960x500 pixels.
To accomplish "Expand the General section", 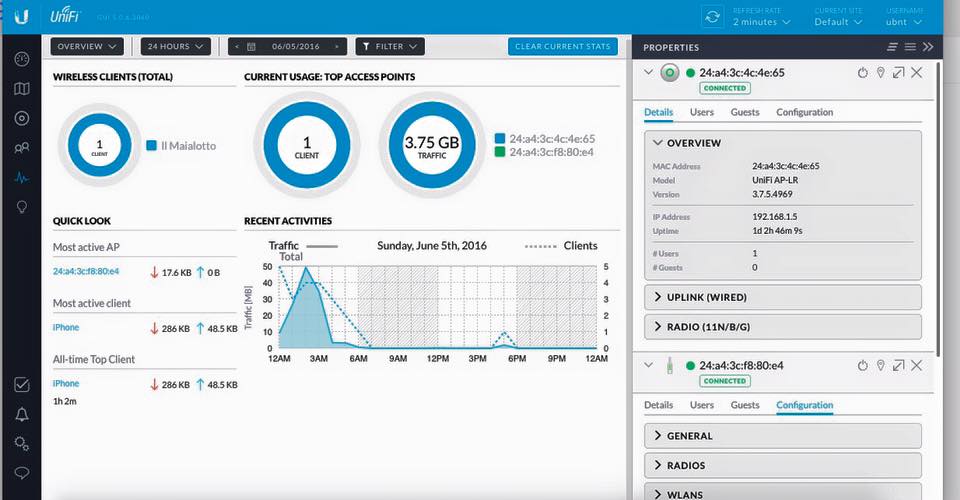I will coord(782,436).
